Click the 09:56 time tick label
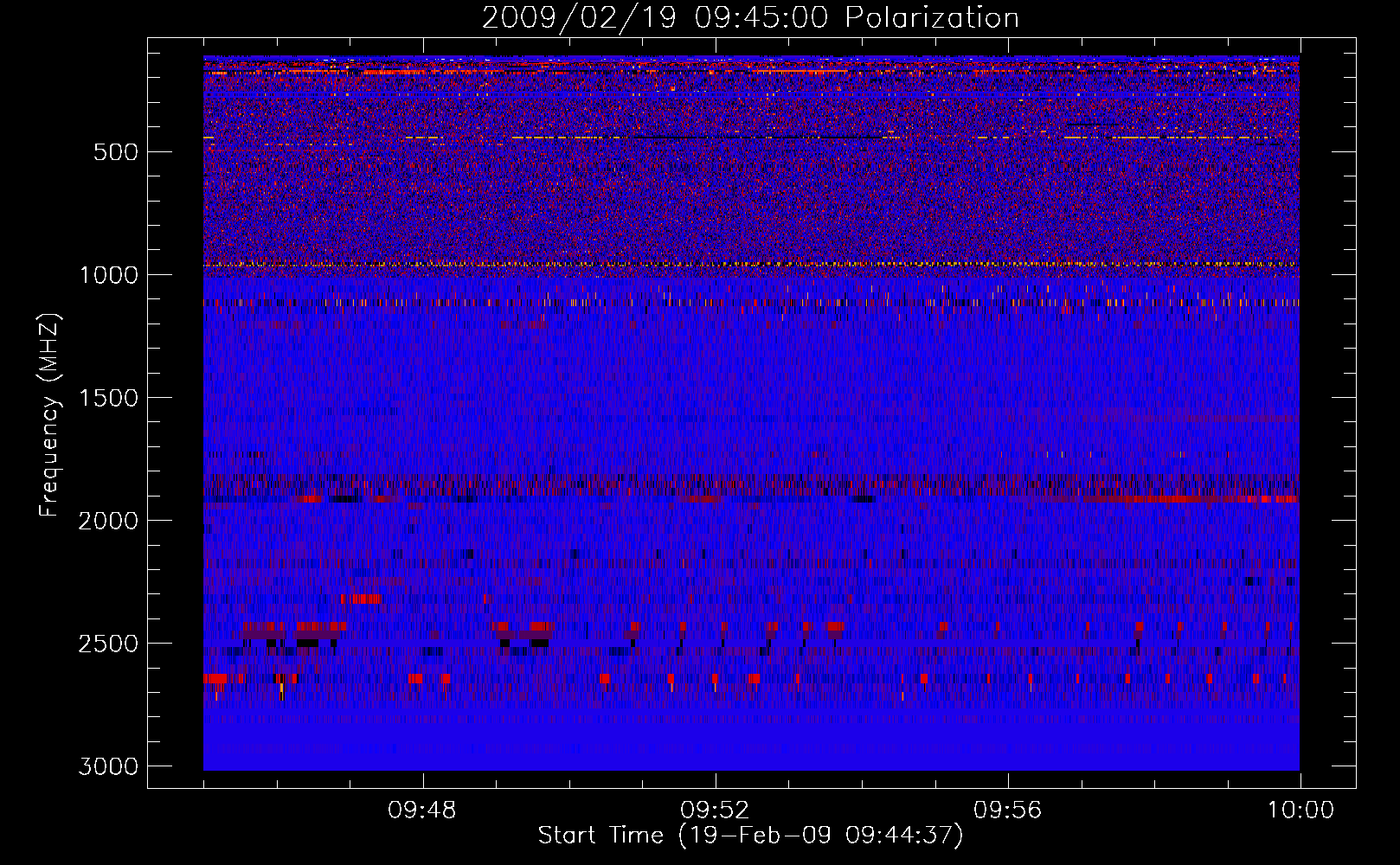Viewport: 1400px width, 865px height. tap(1008, 811)
